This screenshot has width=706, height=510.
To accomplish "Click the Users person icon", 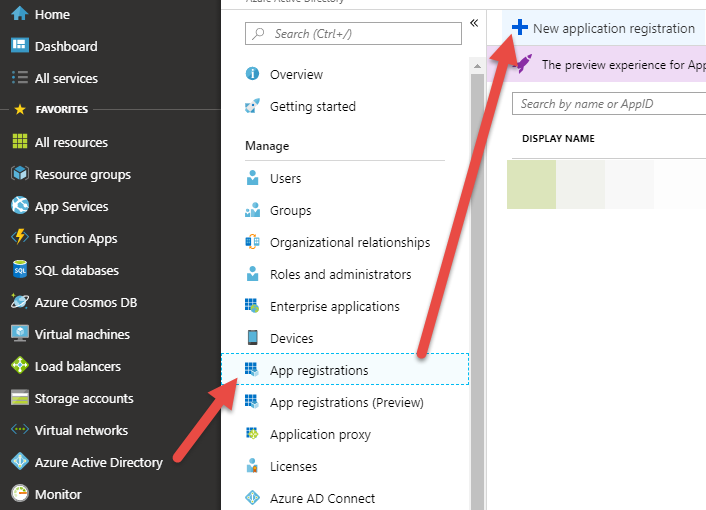I will tap(252, 178).
